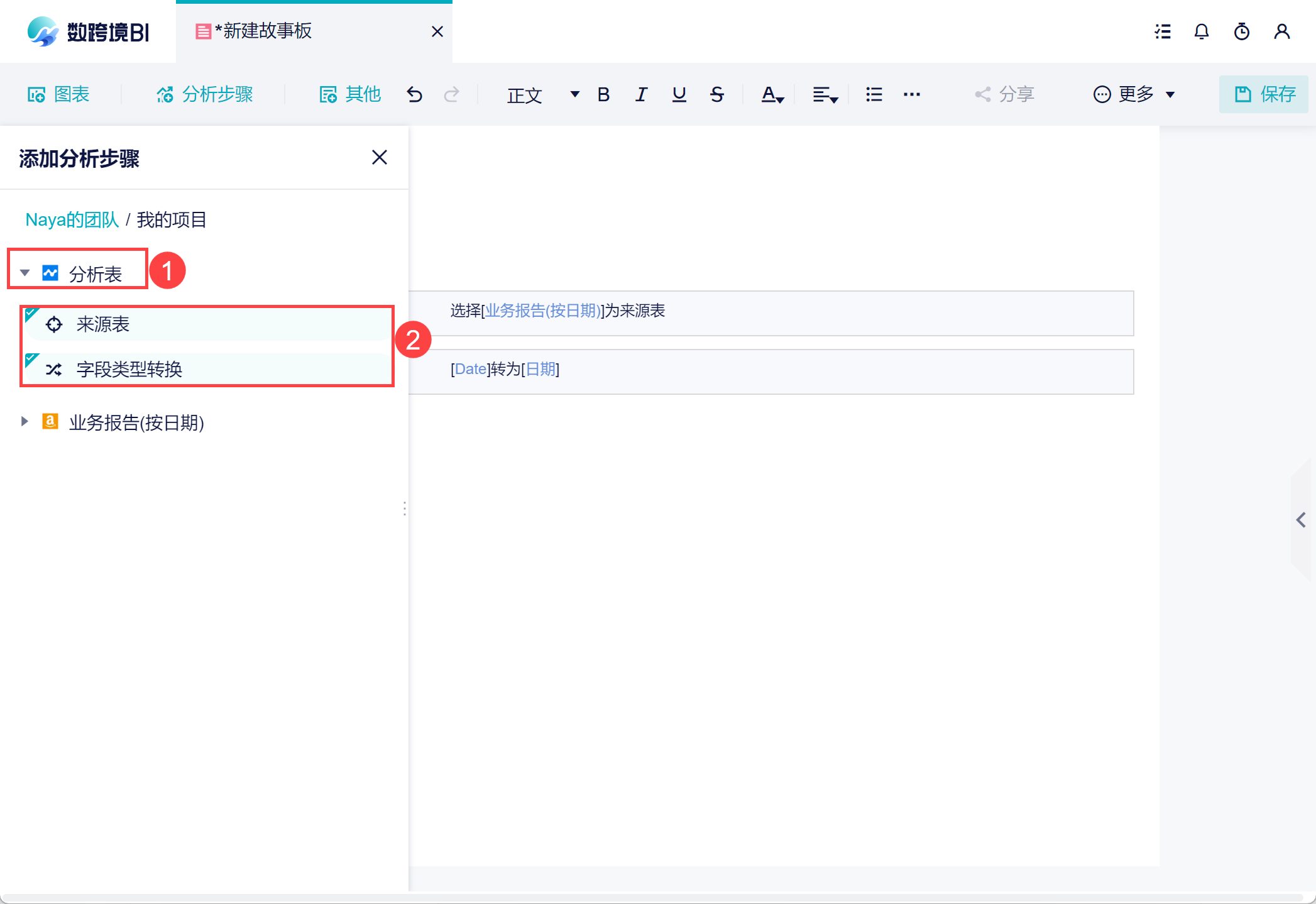This screenshot has width=1316, height=904.
Task: Open the notifications bell
Action: (1201, 31)
